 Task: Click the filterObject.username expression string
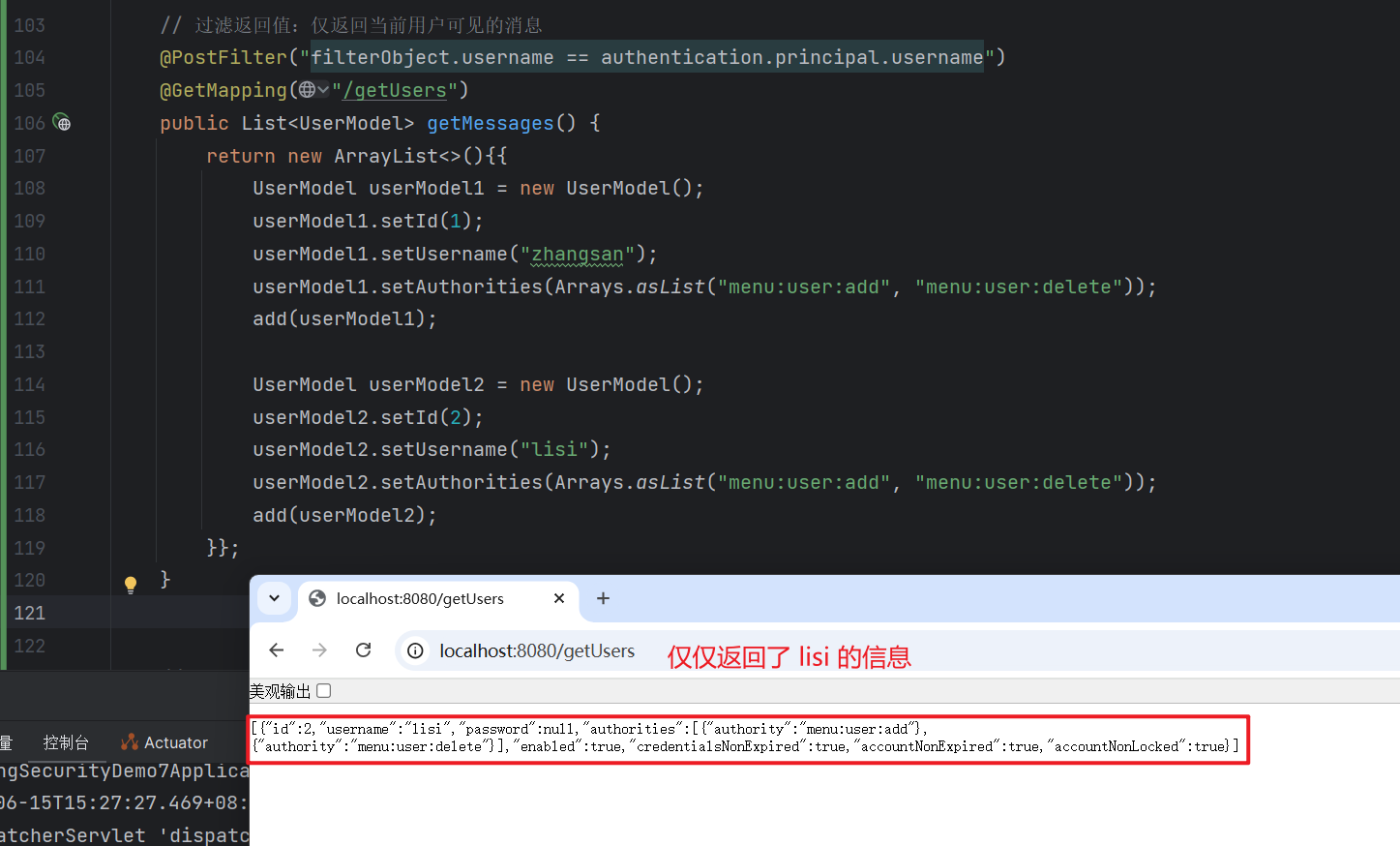tap(646, 57)
